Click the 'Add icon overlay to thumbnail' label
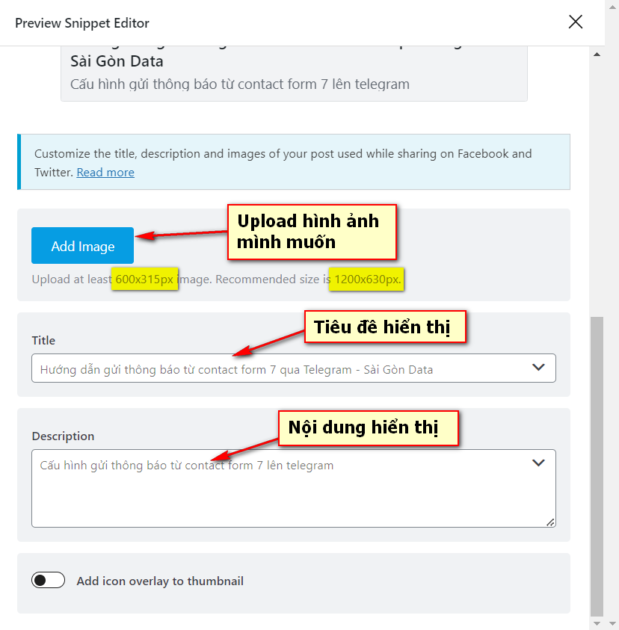 point(160,581)
